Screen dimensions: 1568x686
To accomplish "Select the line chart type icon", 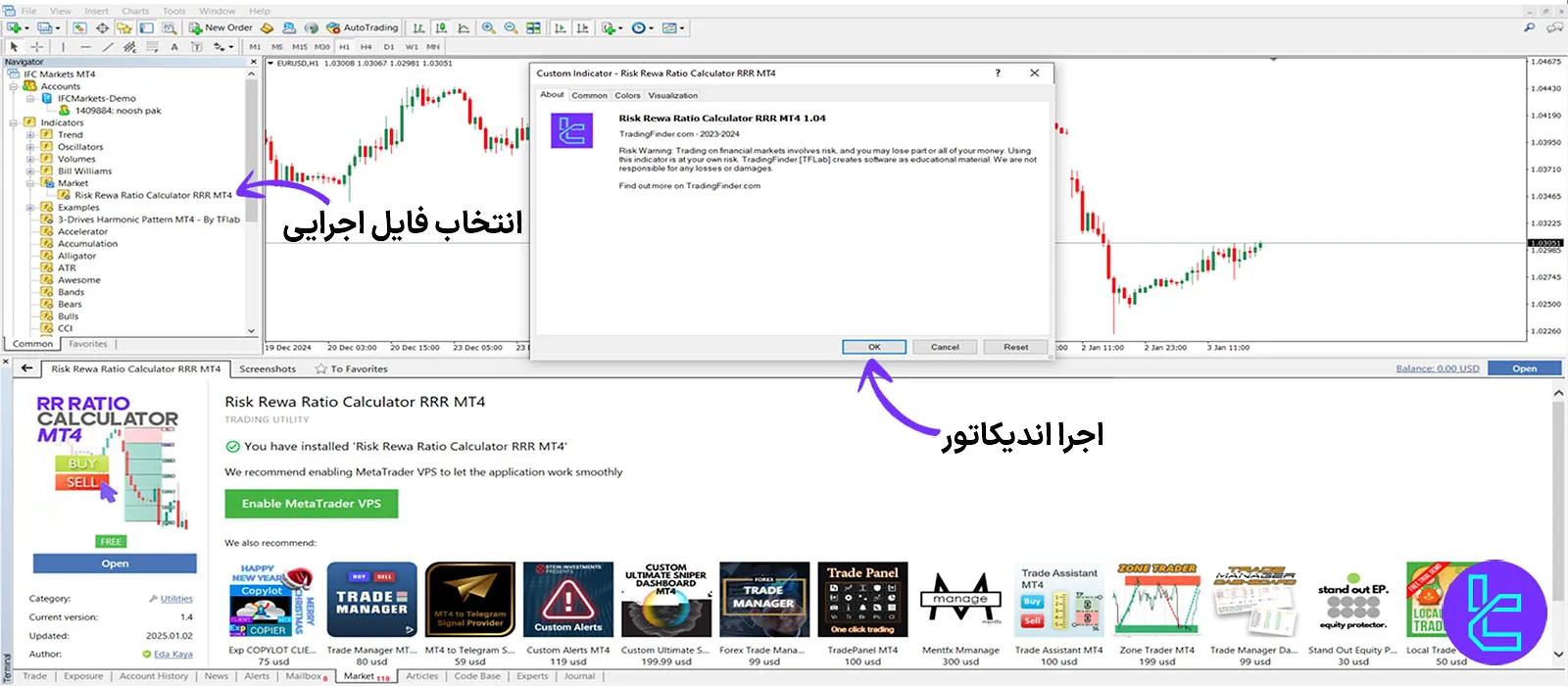I will coord(464,27).
